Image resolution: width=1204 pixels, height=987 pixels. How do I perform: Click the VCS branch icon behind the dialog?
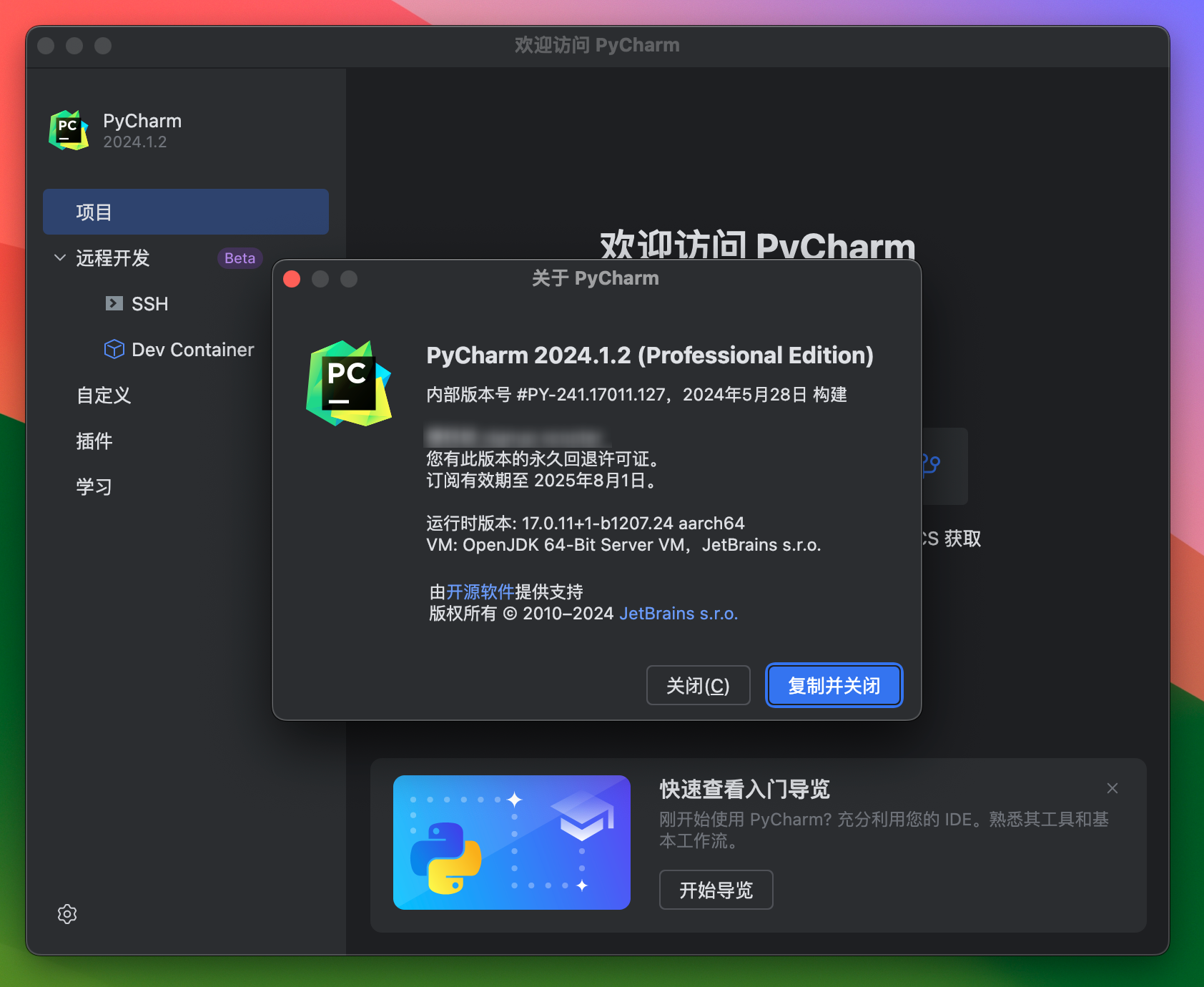[x=931, y=463]
